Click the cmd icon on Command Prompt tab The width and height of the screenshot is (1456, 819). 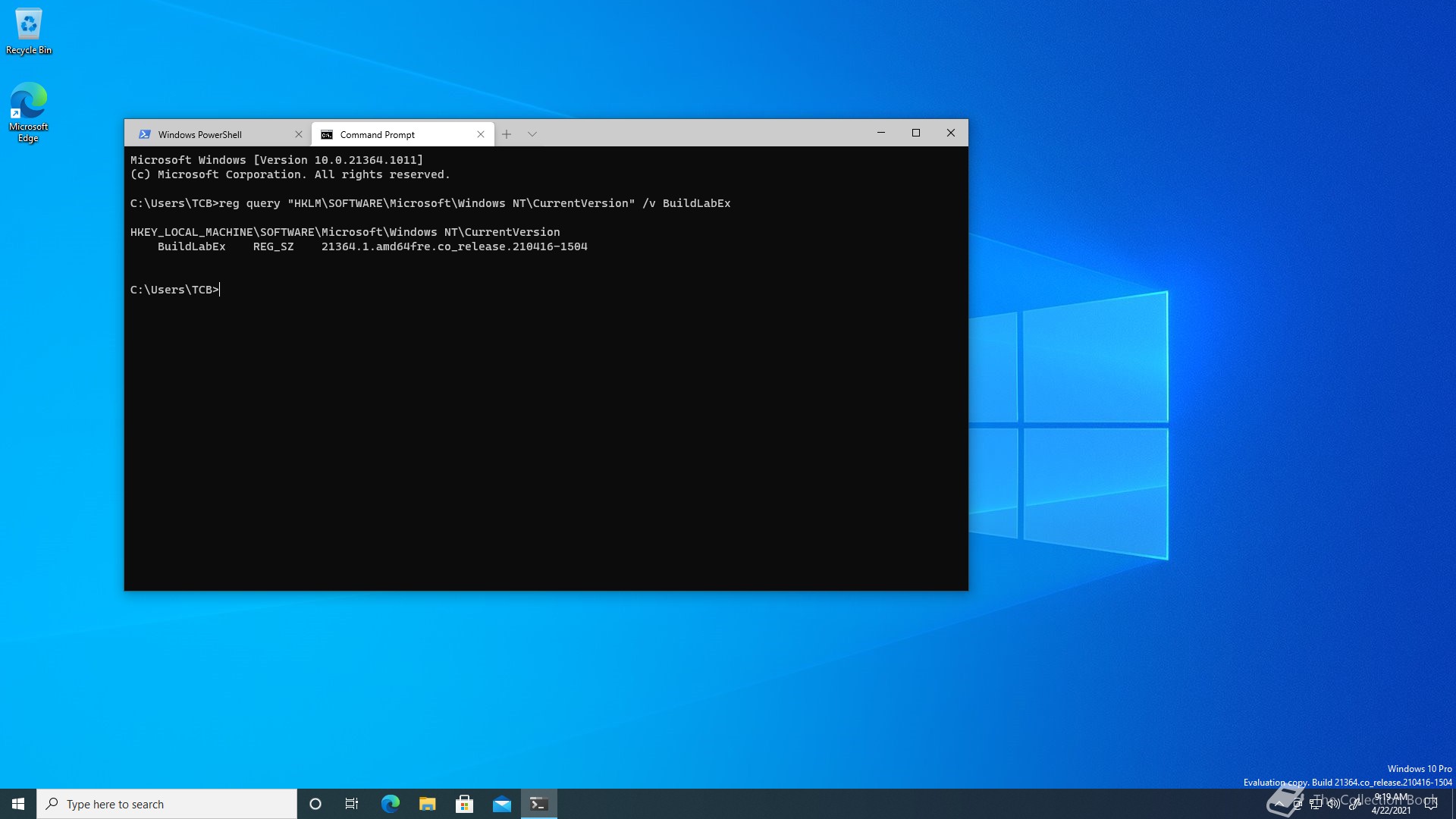pos(327,135)
